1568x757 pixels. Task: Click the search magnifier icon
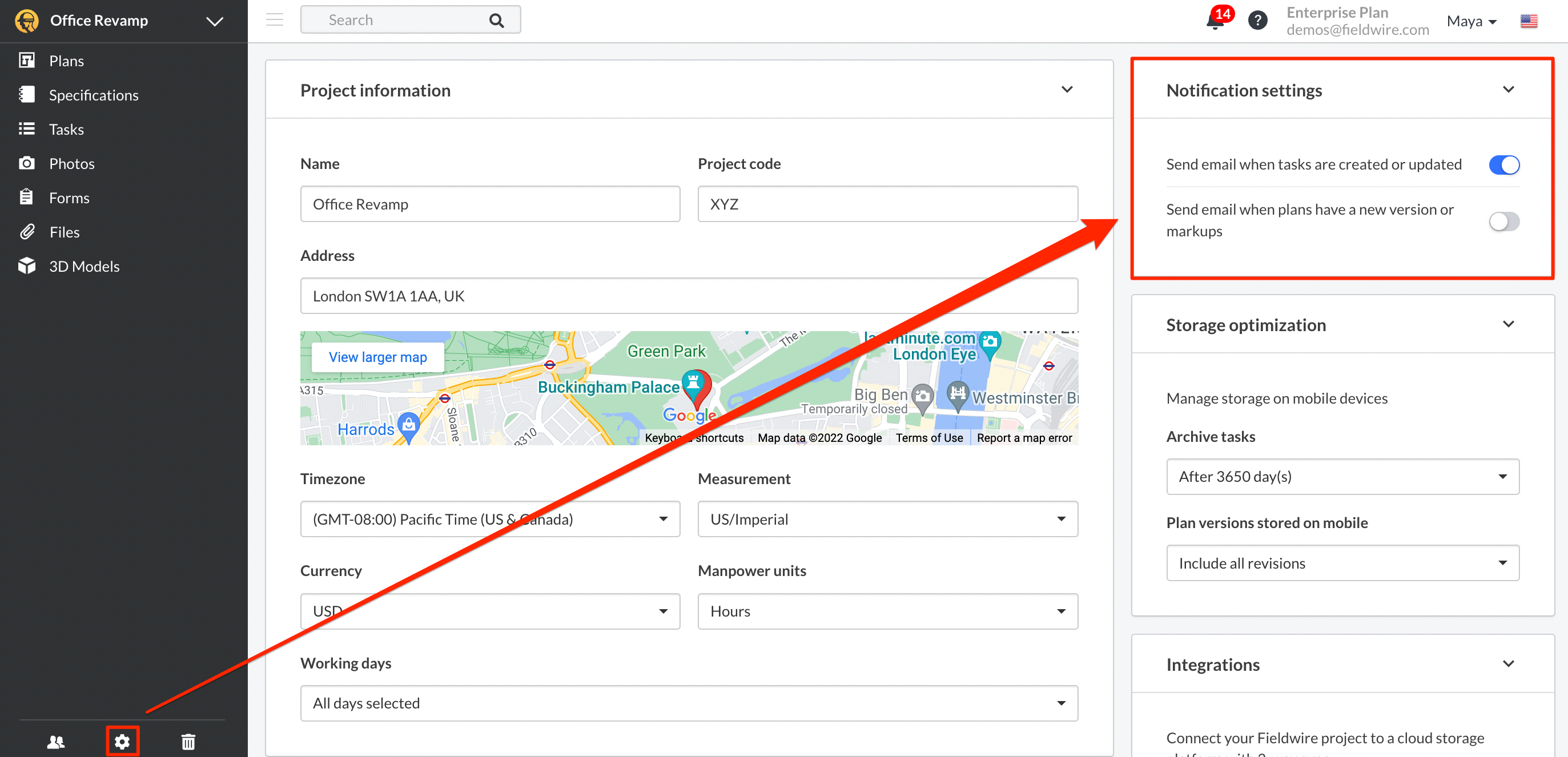[496, 21]
